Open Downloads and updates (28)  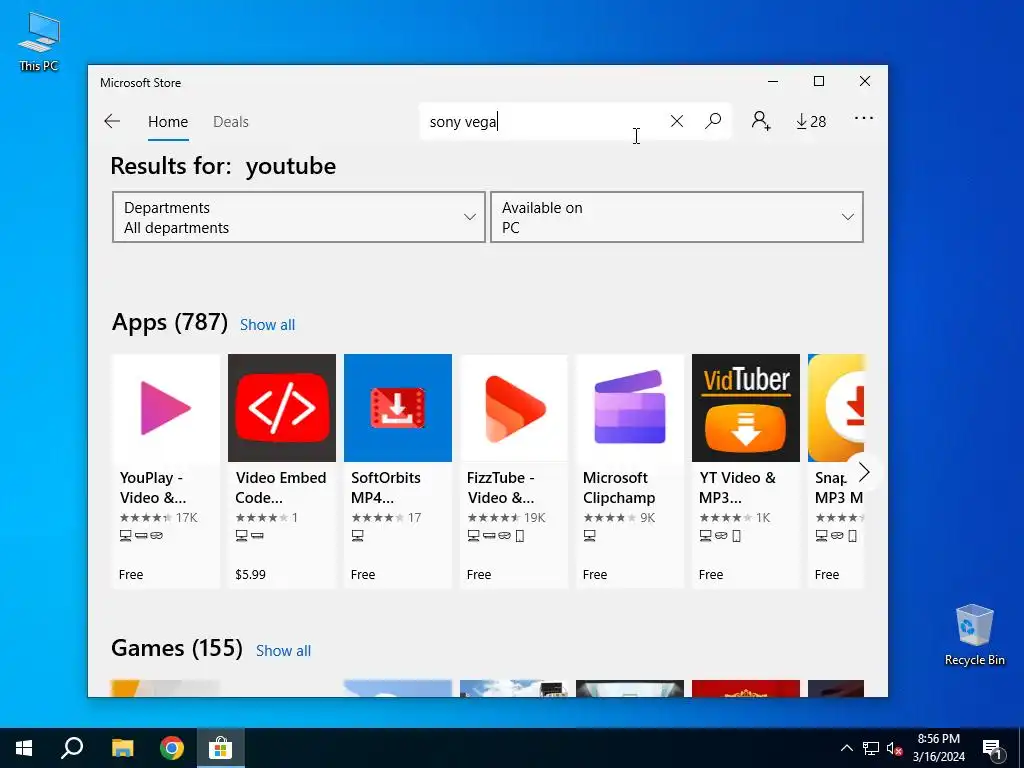[x=810, y=121]
